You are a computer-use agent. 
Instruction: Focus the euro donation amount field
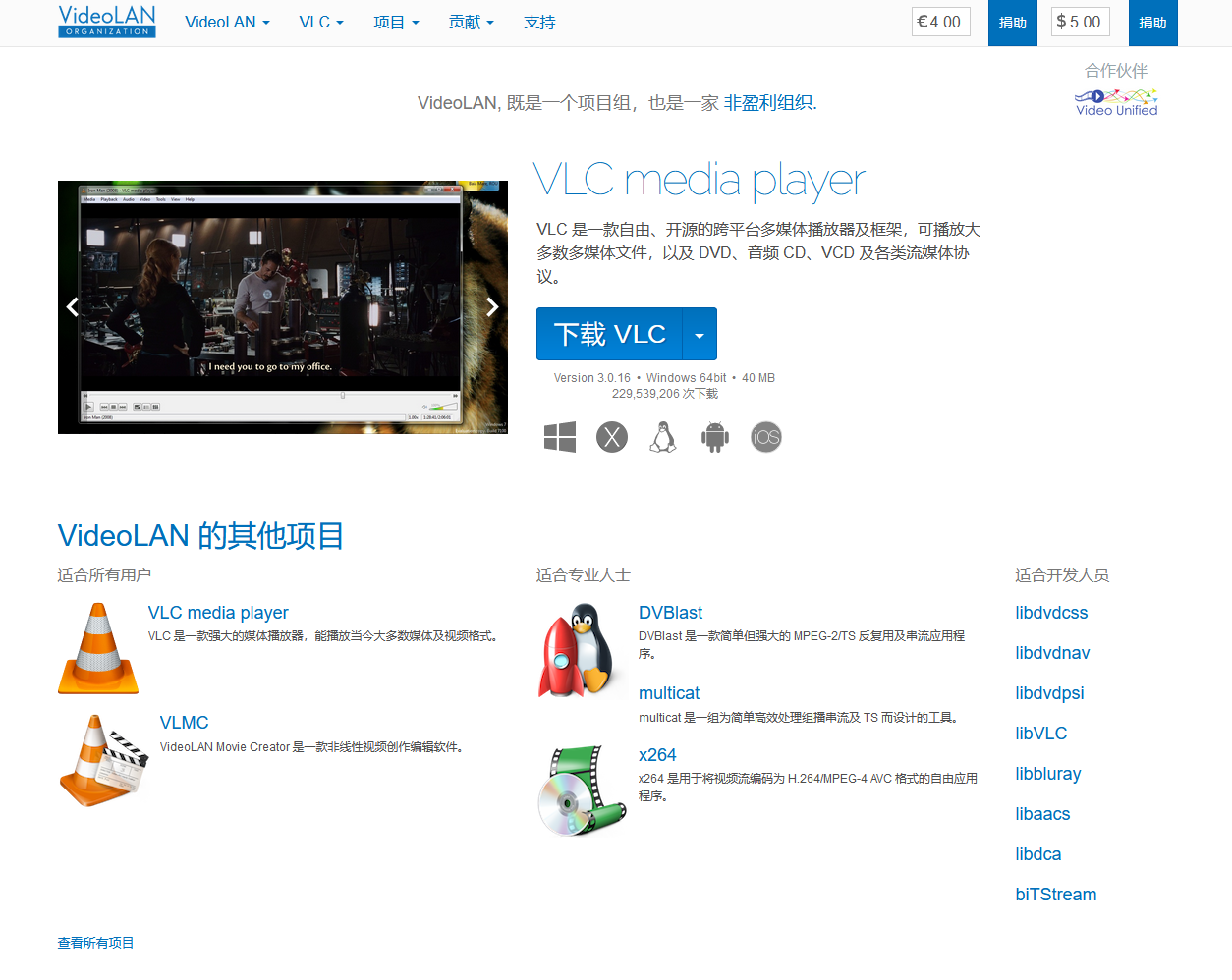(x=941, y=22)
